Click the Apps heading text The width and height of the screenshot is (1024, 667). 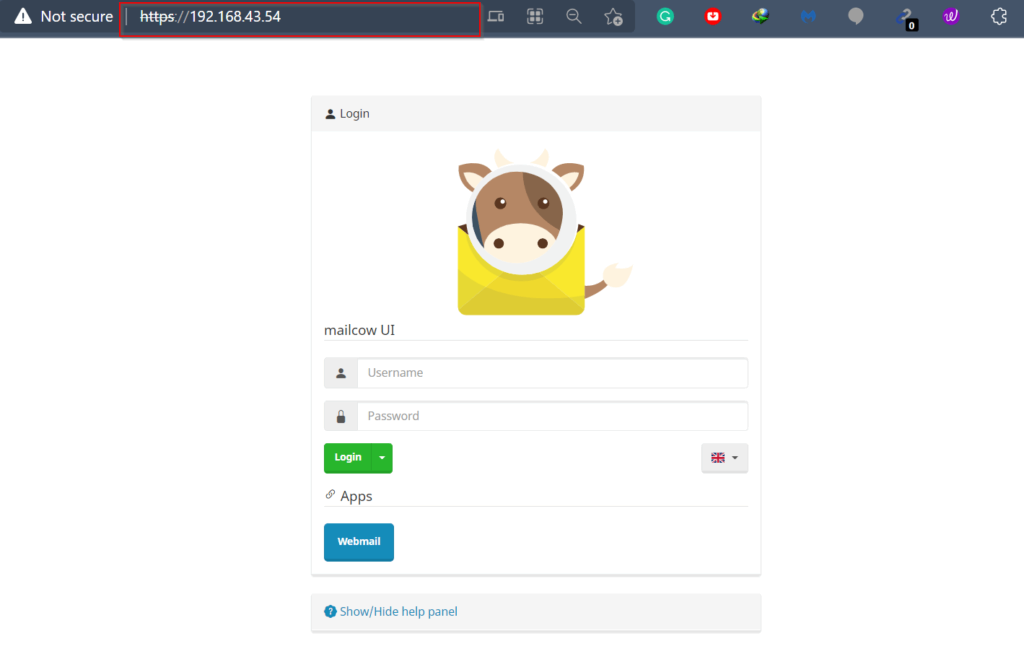(x=356, y=496)
